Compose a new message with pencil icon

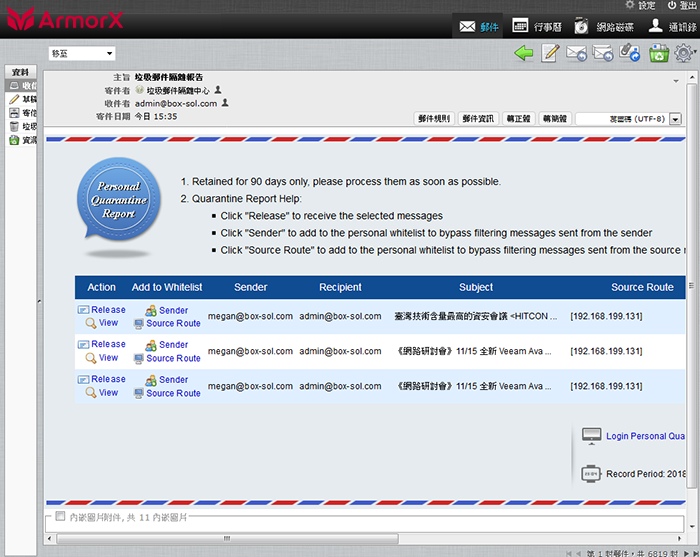pyautogui.click(x=550, y=53)
